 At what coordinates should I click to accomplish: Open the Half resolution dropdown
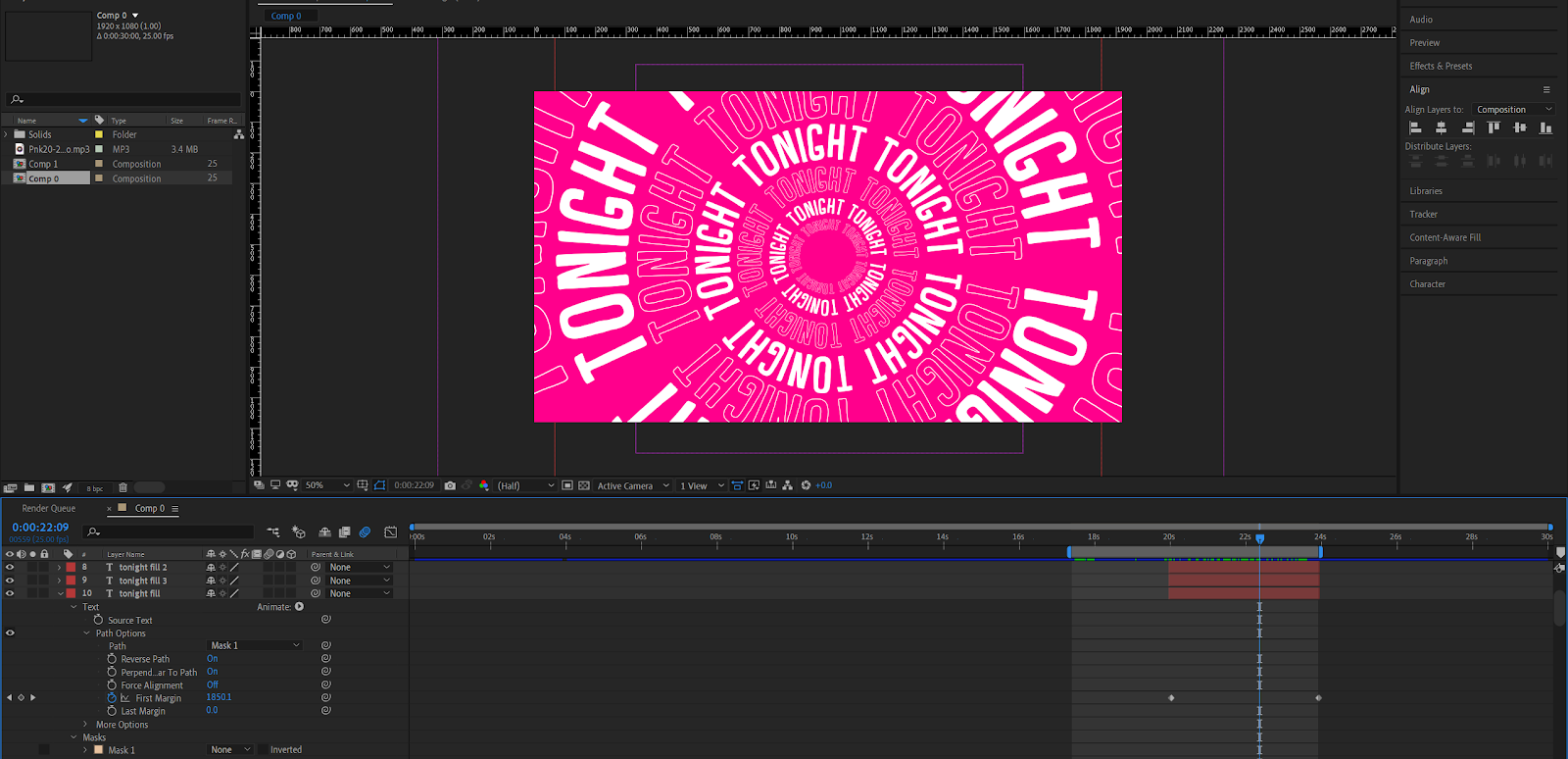click(525, 485)
